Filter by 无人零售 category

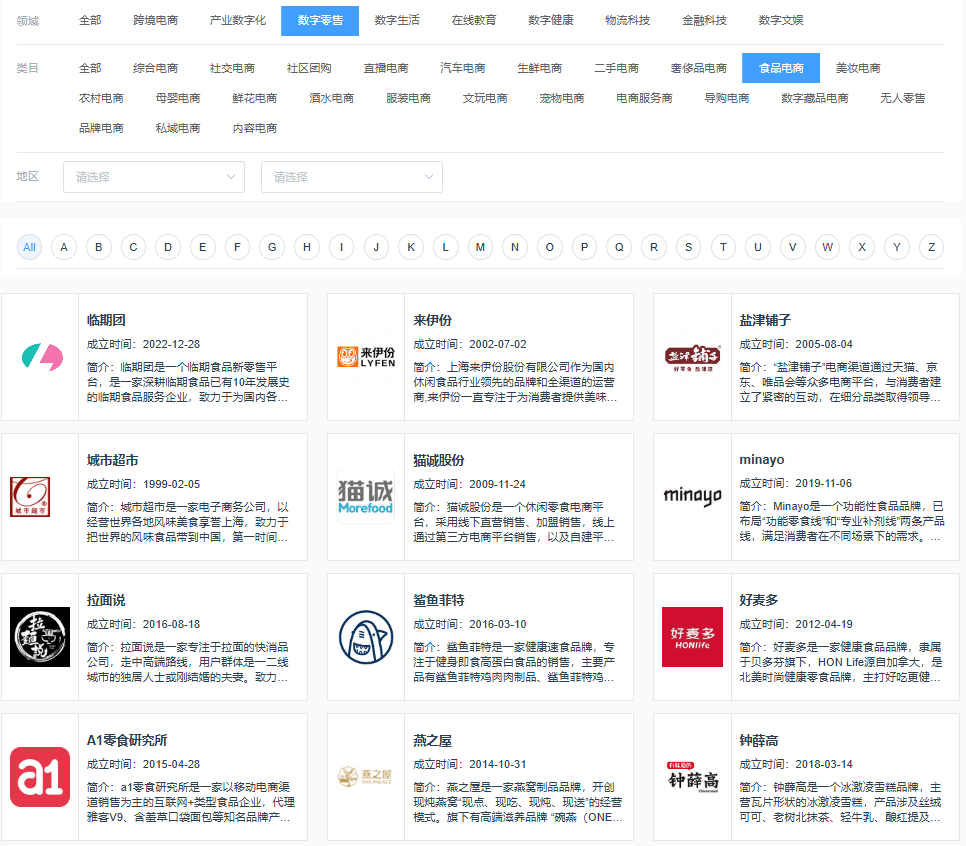click(903, 98)
